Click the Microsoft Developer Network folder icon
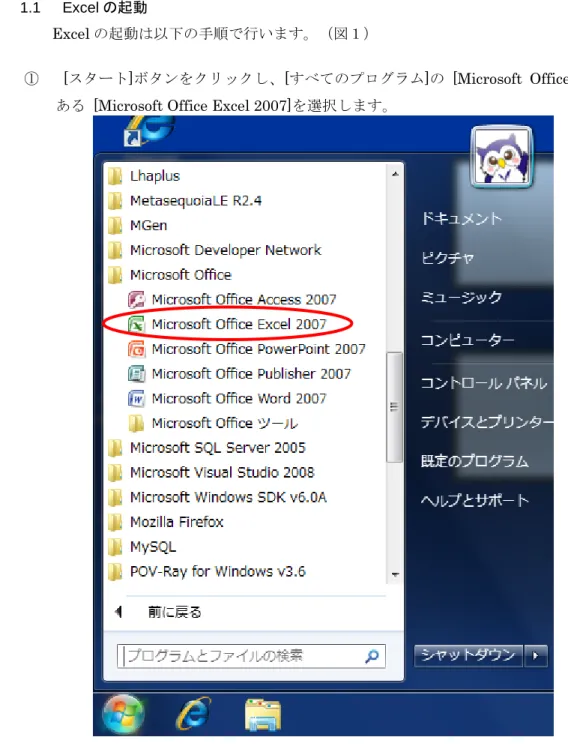The image size is (568, 746). [115, 250]
